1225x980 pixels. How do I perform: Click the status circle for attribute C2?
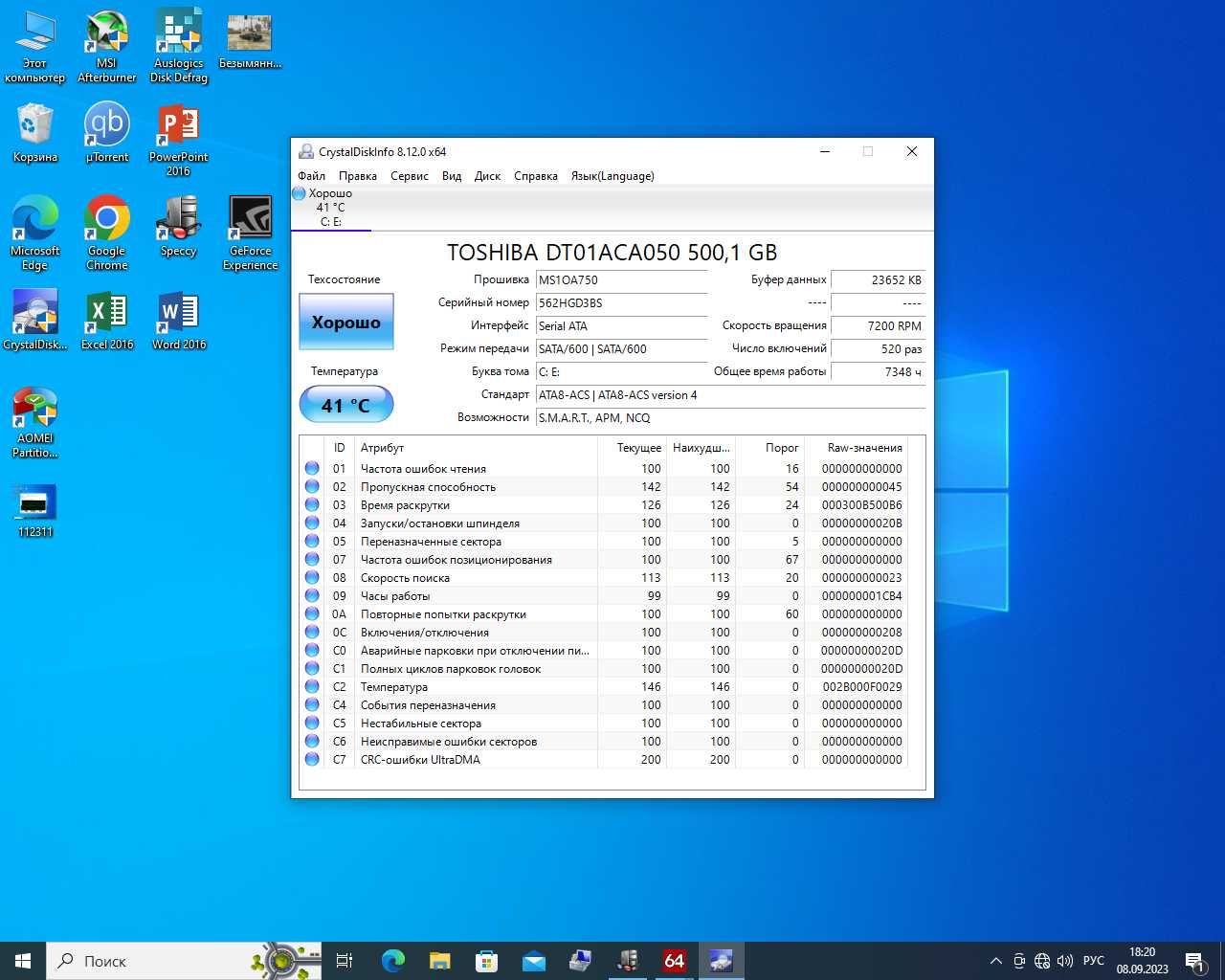coord(312,687)
